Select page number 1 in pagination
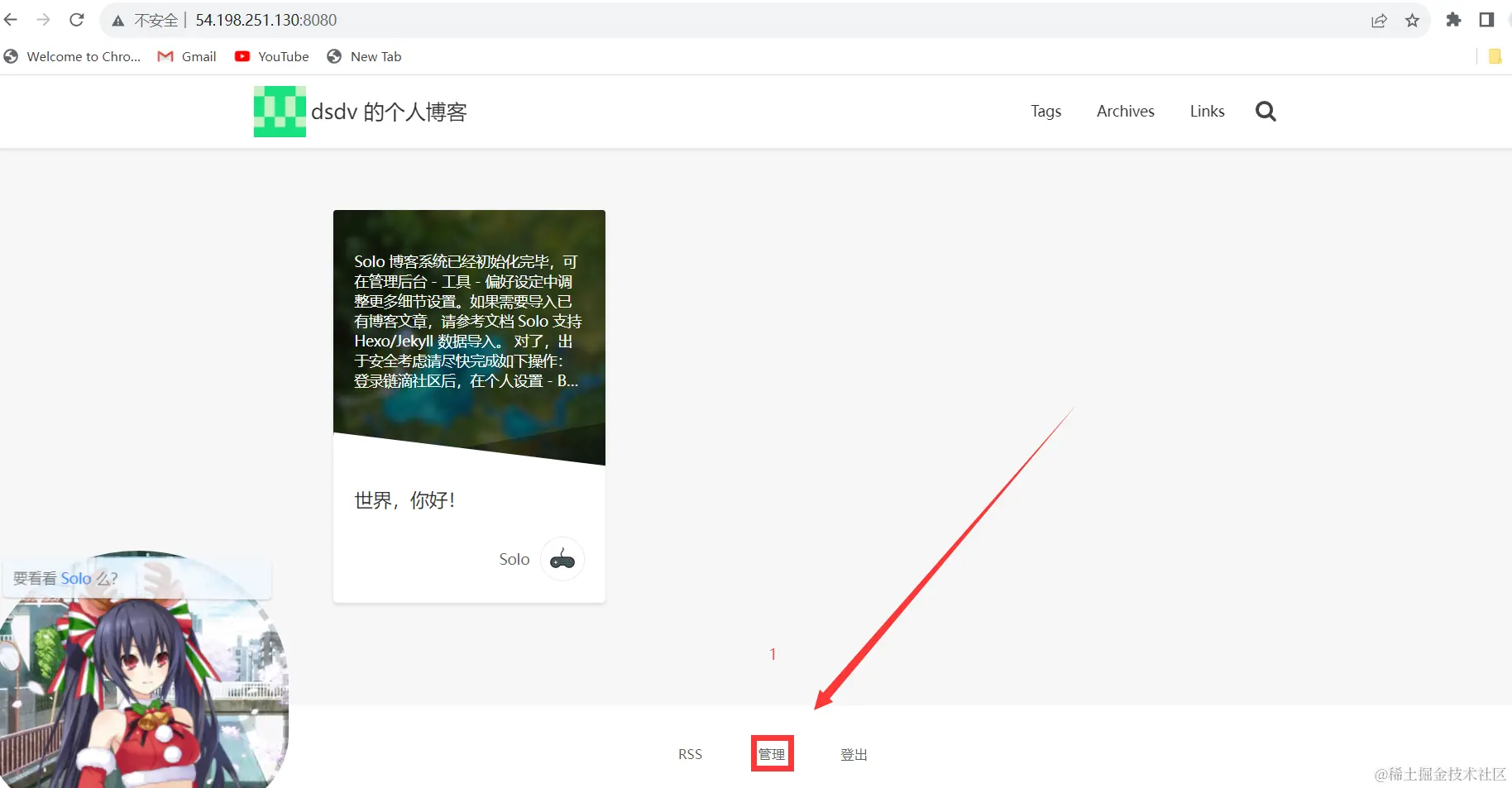The width and height of the screenshot is (1512, 788). pyautogui.click(x=773, y=654)
